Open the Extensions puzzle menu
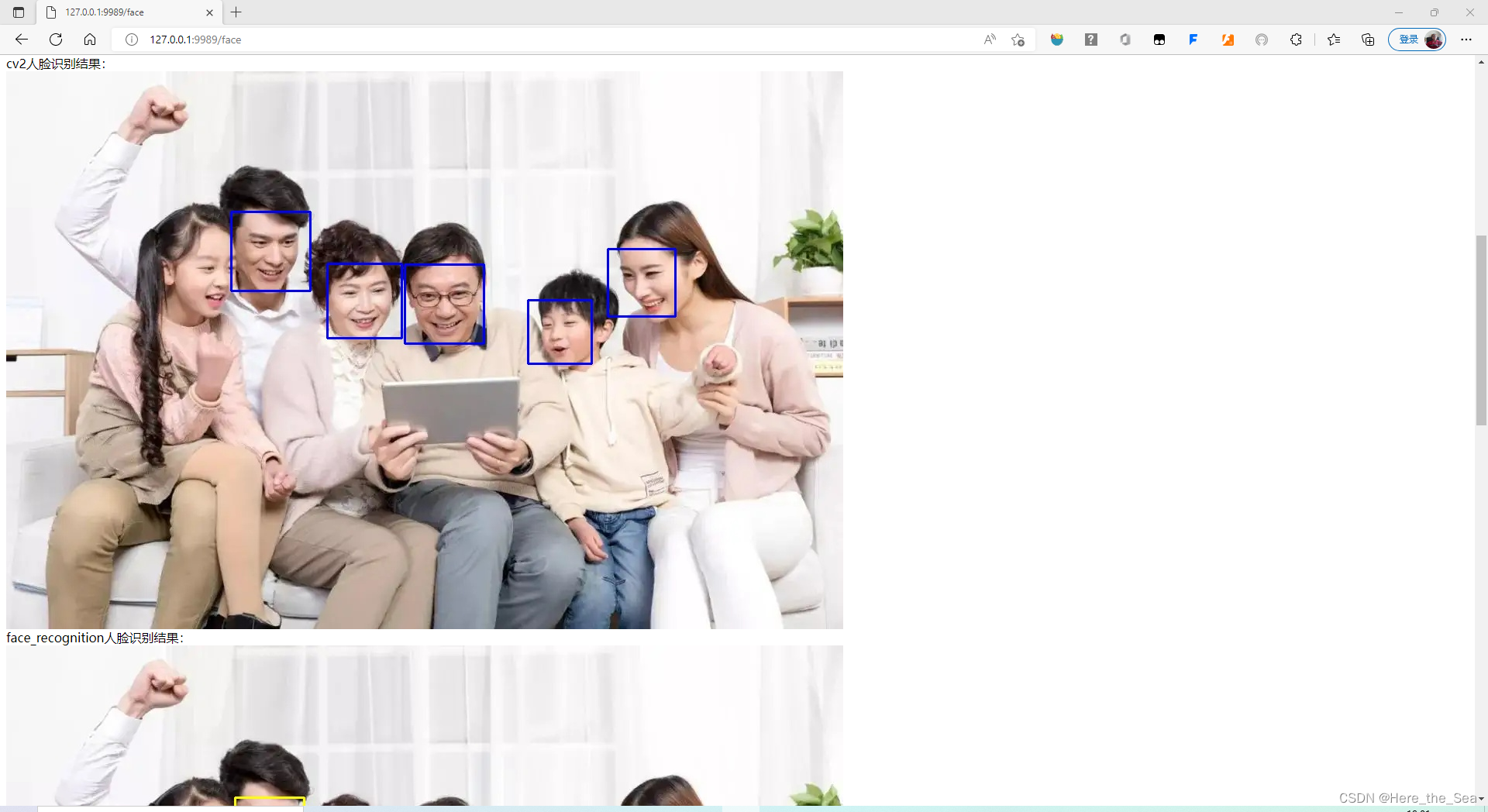Image resolution: width=1488 pixels, height=812 pixels. (1296, 40)
